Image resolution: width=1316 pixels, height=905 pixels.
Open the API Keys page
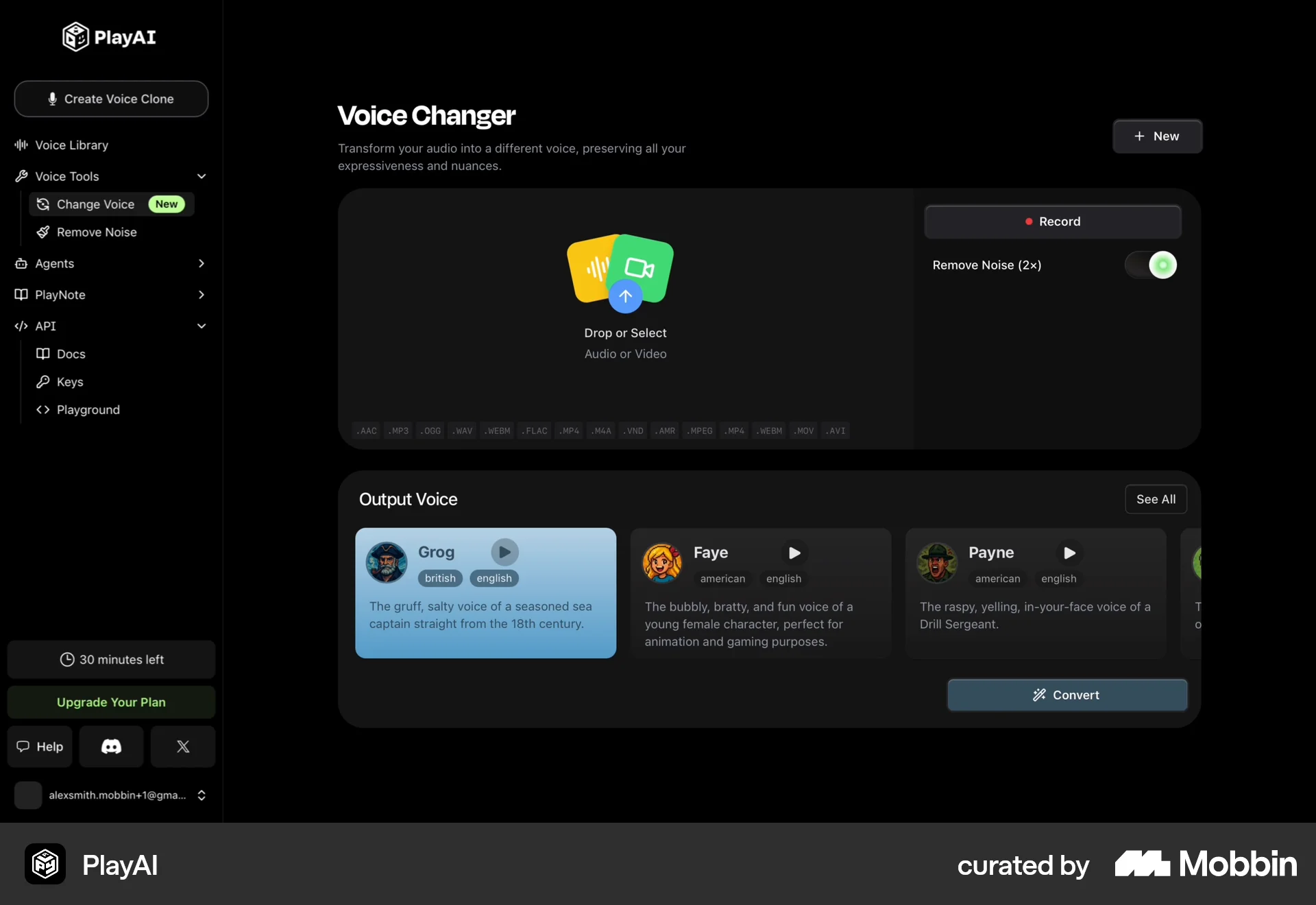click(69, 382)
